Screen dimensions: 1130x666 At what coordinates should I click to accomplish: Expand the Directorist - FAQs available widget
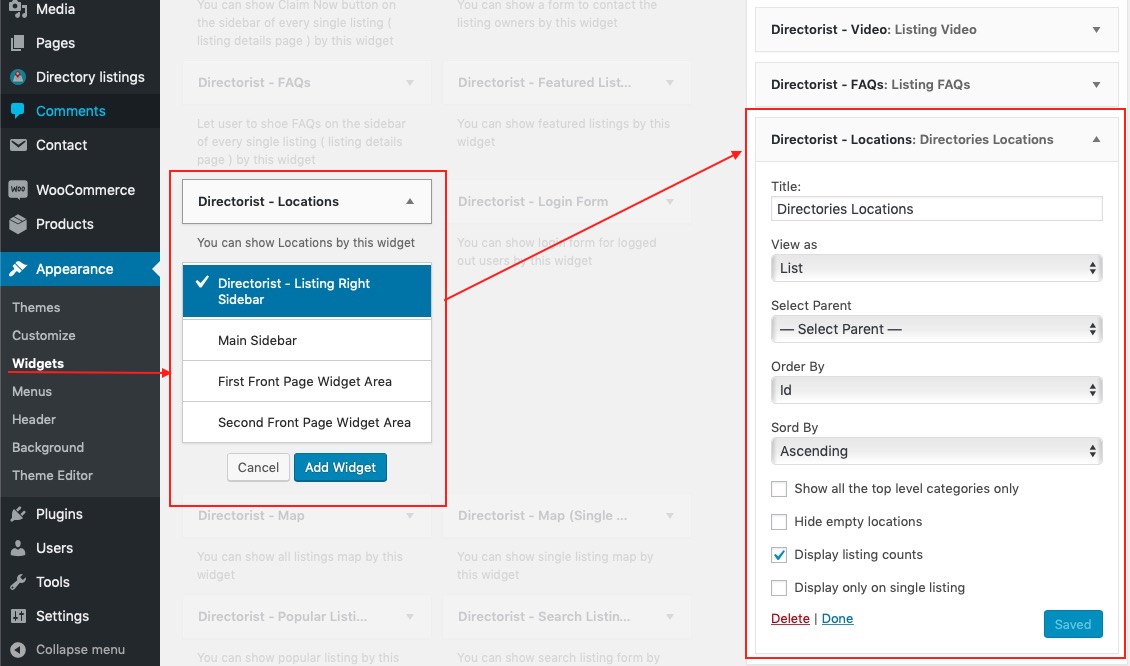click(410, 83)
